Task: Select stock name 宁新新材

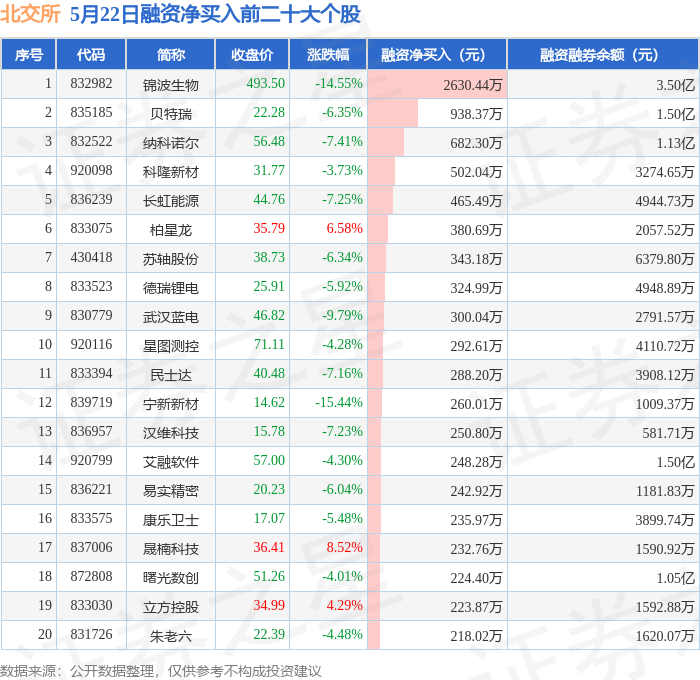Action: tap(171, 404)
